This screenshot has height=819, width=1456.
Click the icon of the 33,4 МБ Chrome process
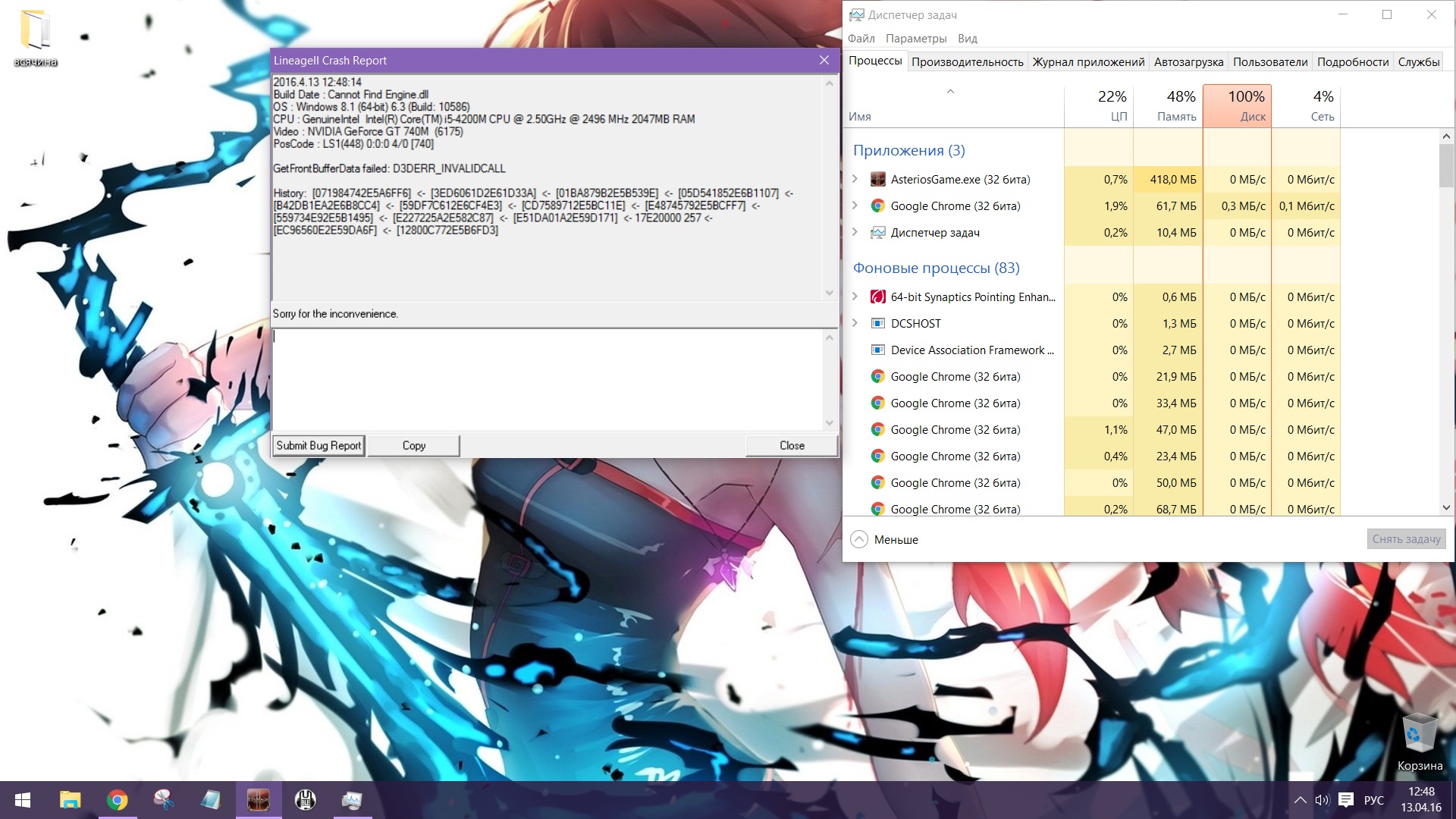pyautogui.click(x=878, y=403)
